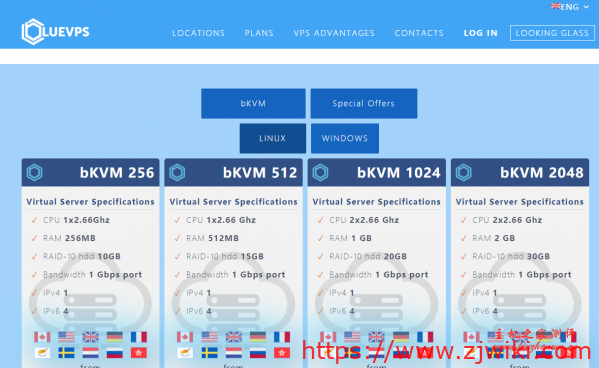Viewport: 599px width, 368px height.
Task: Click CPU 2x2.66 Ghz on bKVM 2048
Action: 507,220
